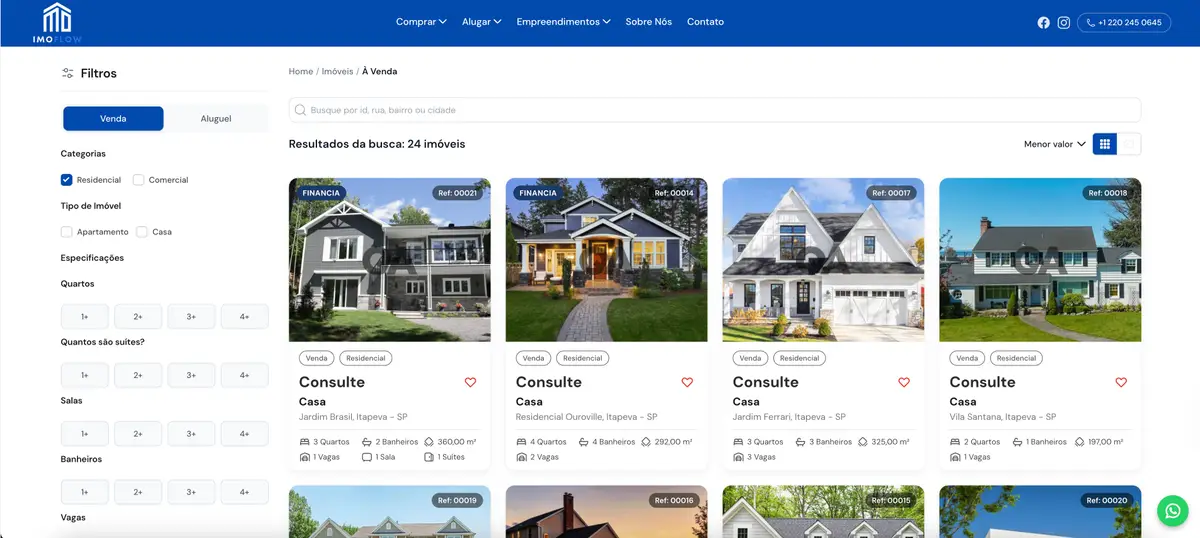1200x538 pixels.
Task: Open the Facebook page icon
Action: 1043,22
